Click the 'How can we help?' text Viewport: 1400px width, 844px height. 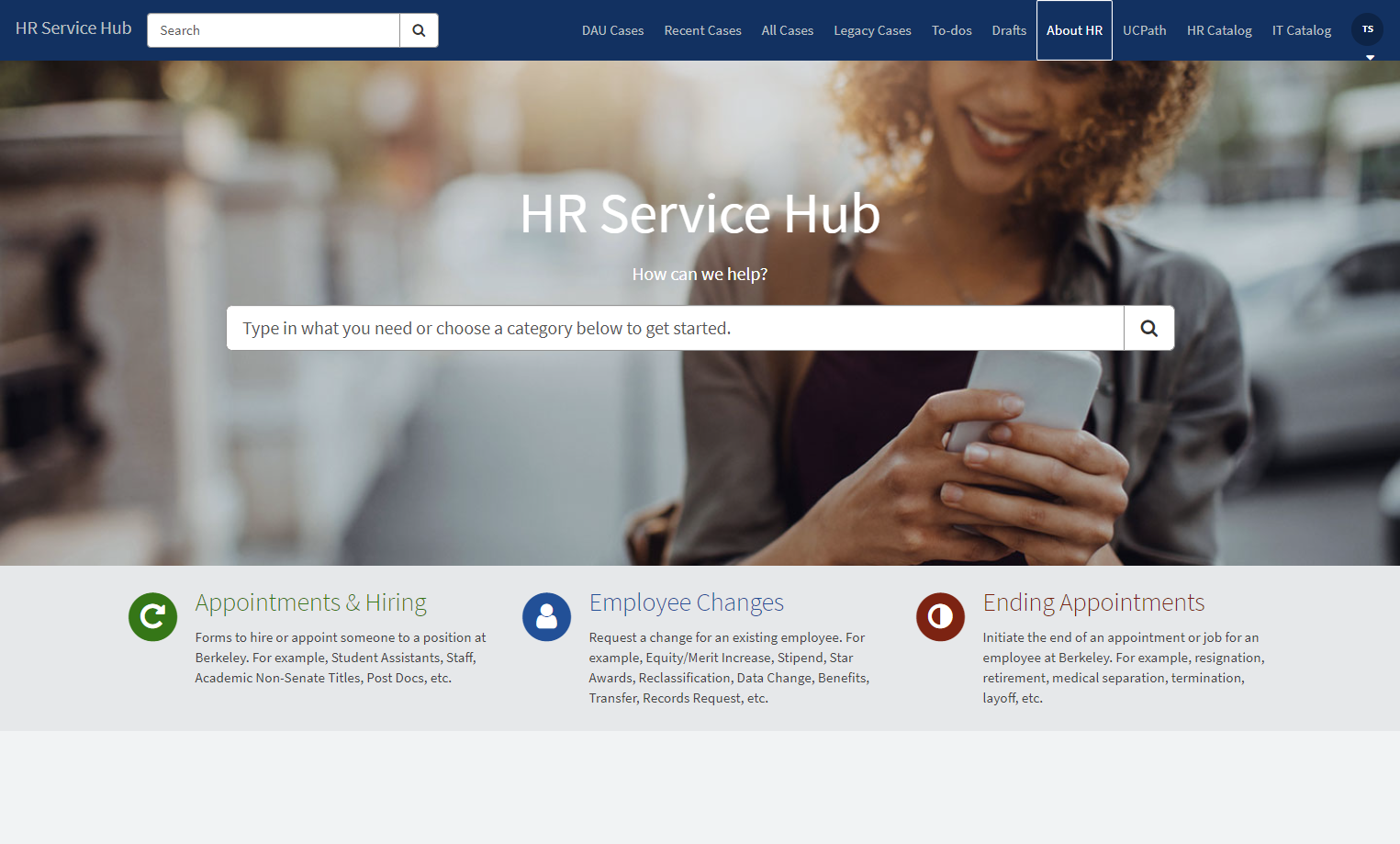[x=700, y=274]
